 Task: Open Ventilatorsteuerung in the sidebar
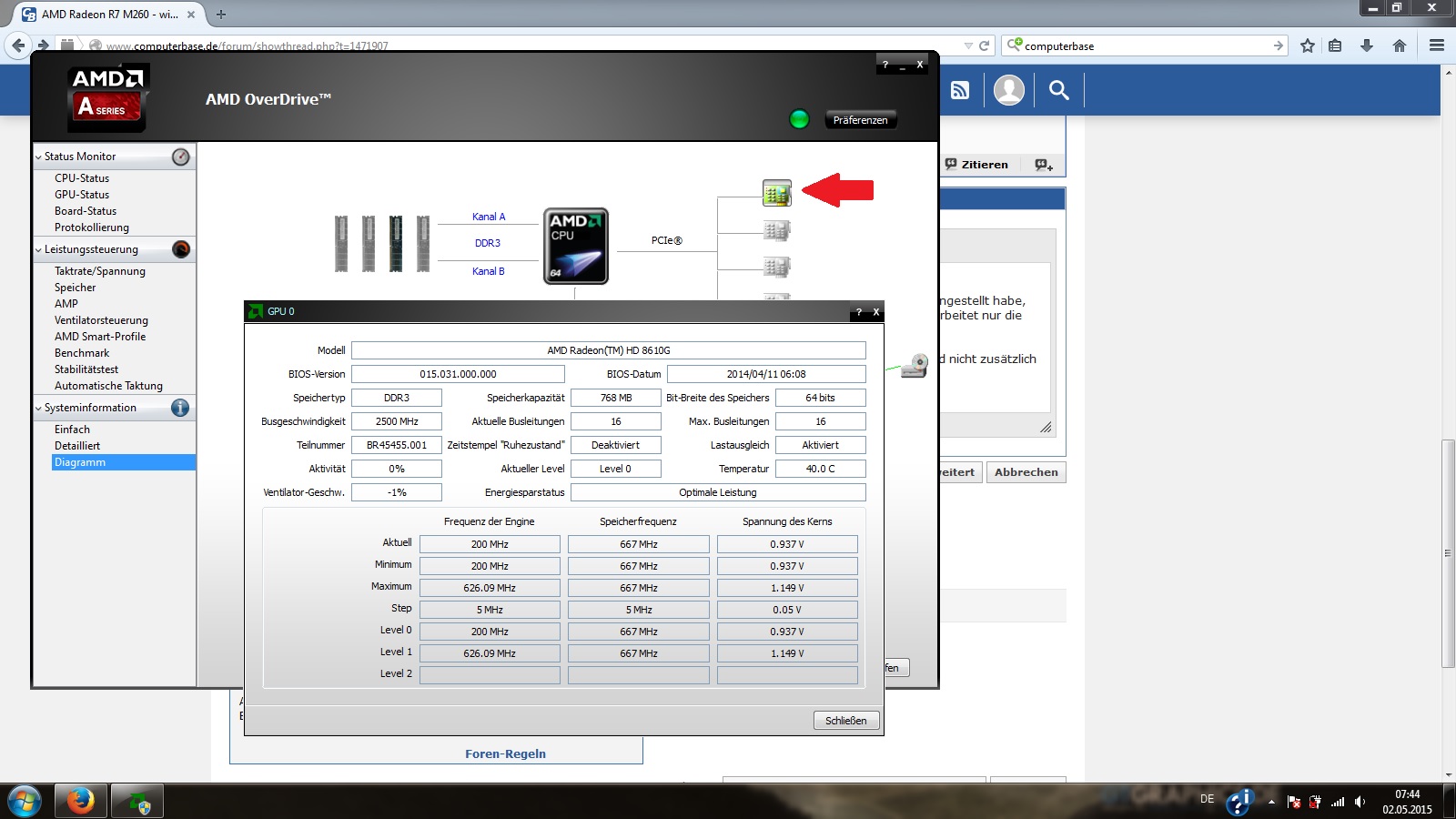(x=101, y=320)
